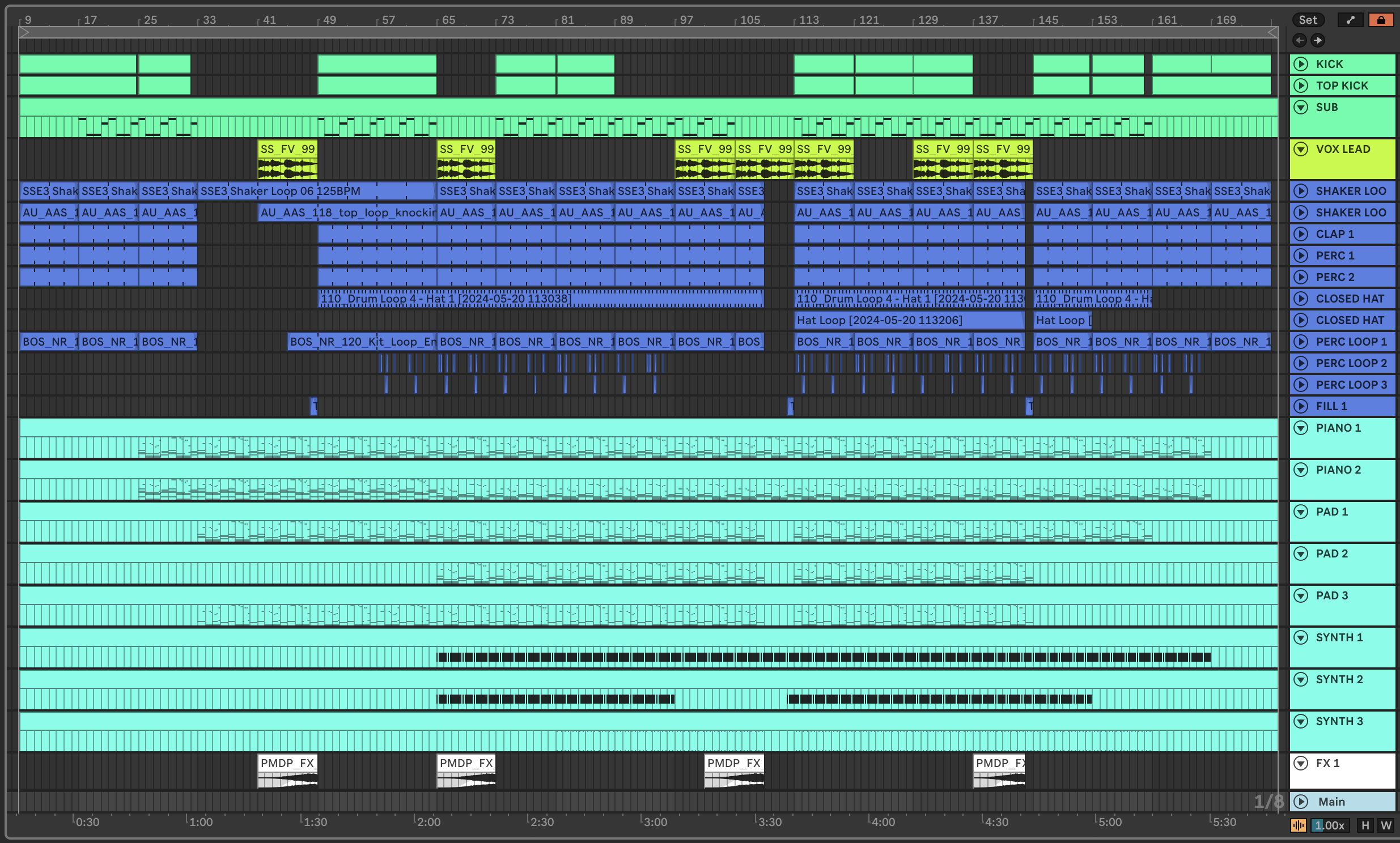Collapse the VOX LEAD track

pos(1301,150)
